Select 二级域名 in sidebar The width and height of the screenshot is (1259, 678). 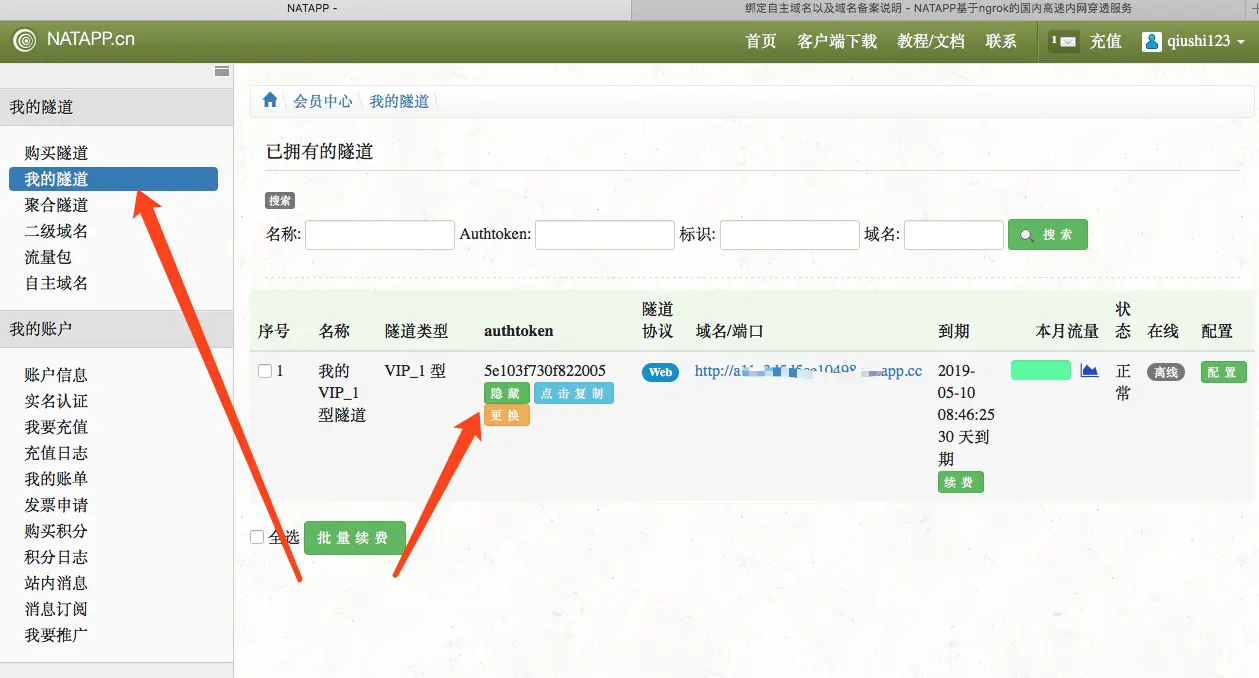[57, 231]
